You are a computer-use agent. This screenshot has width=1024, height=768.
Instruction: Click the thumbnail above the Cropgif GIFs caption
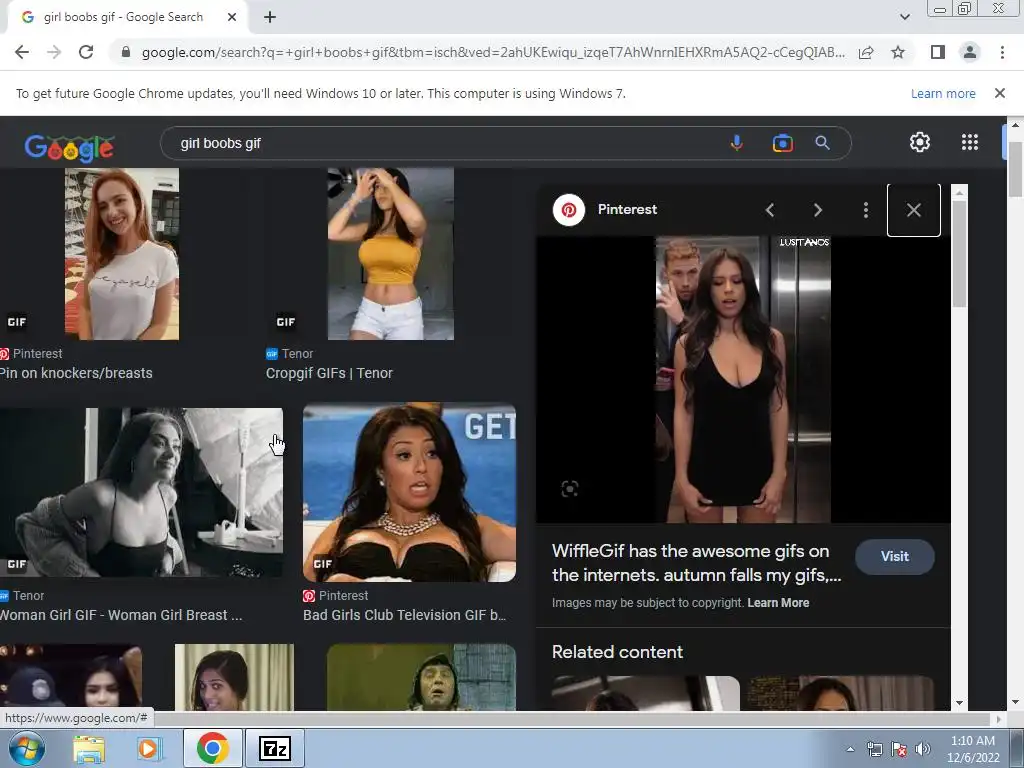(391, 253)
